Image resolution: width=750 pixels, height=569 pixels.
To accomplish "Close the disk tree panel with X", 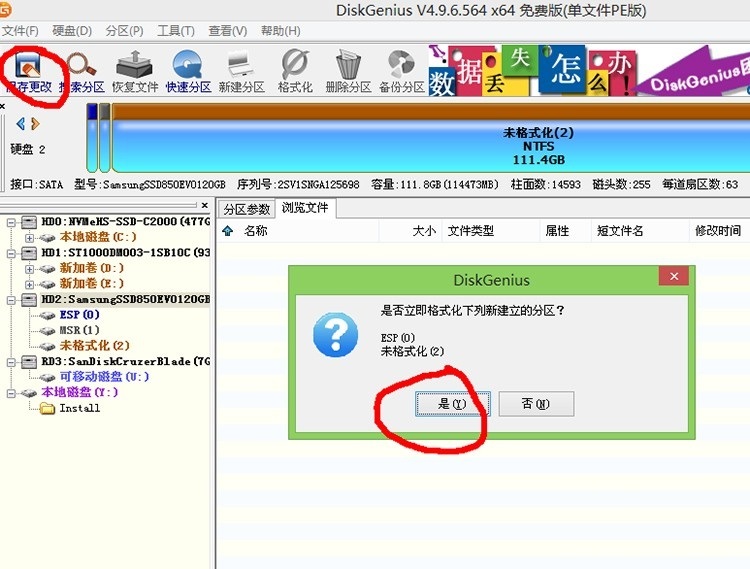I will coord(205,205).
